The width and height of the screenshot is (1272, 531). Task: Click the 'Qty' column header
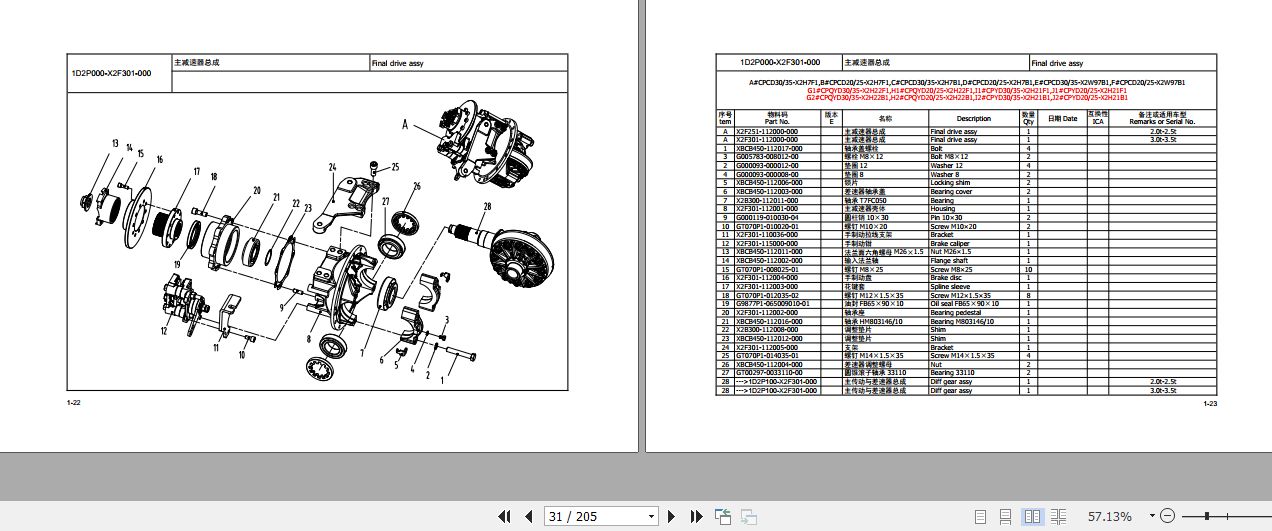coord(1028,121)
